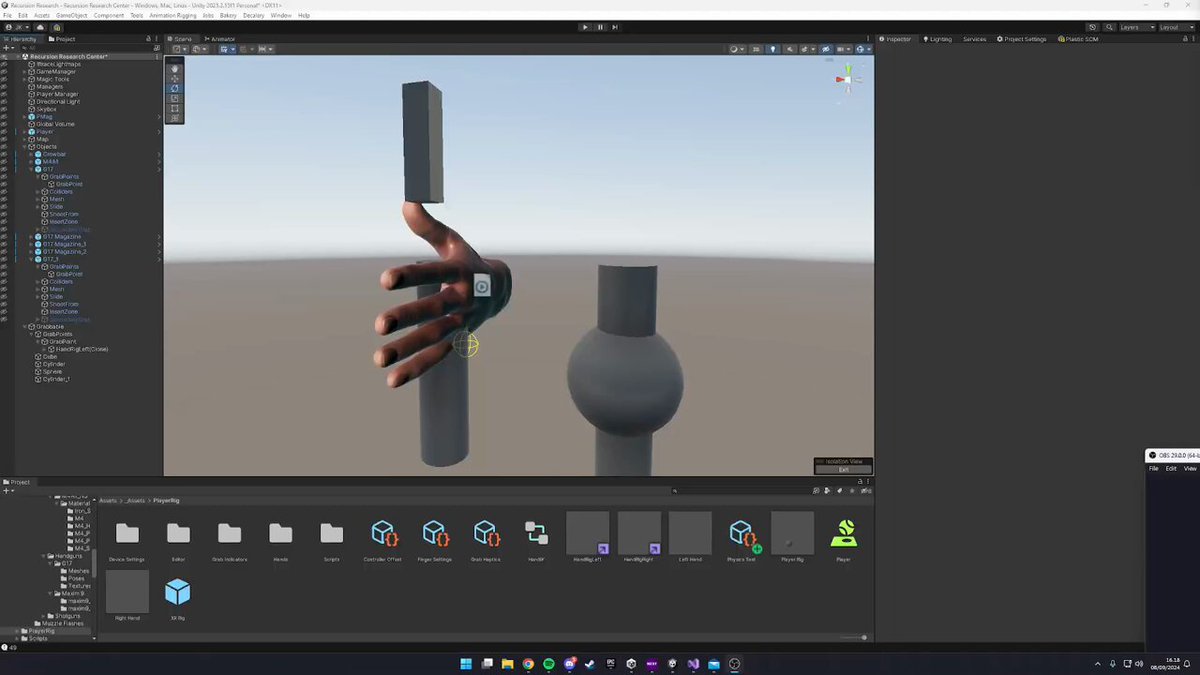Select the Move tool in Scene toolbar

pyautogui.click(x=175, y=78)
